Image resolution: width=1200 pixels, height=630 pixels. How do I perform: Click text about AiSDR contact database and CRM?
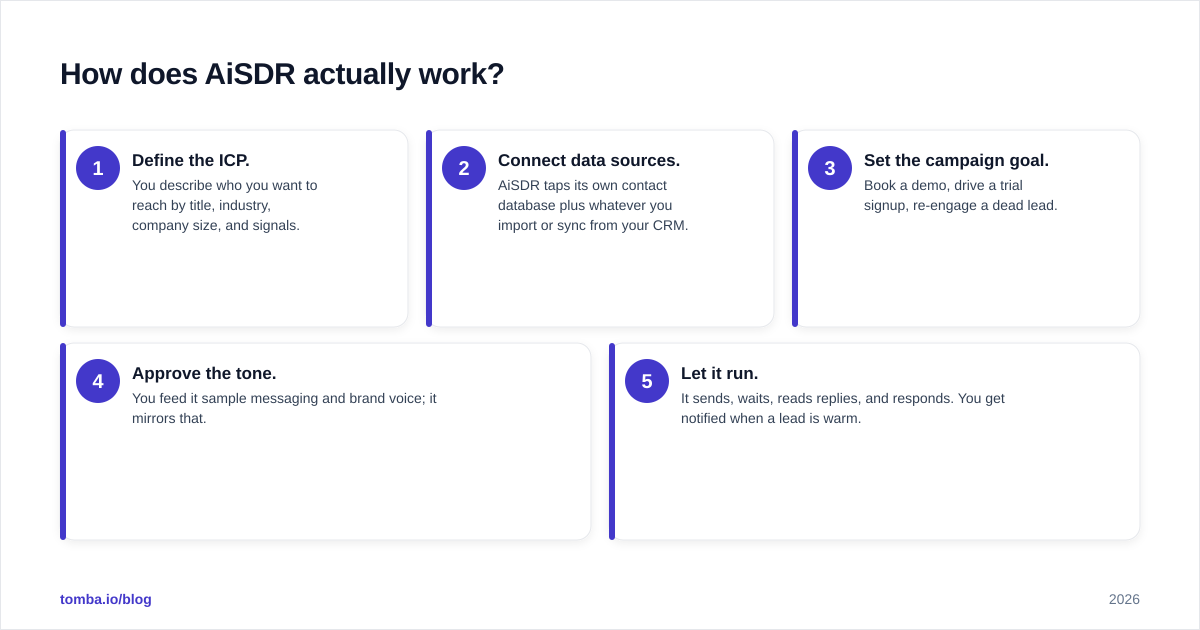pos(593,205)
